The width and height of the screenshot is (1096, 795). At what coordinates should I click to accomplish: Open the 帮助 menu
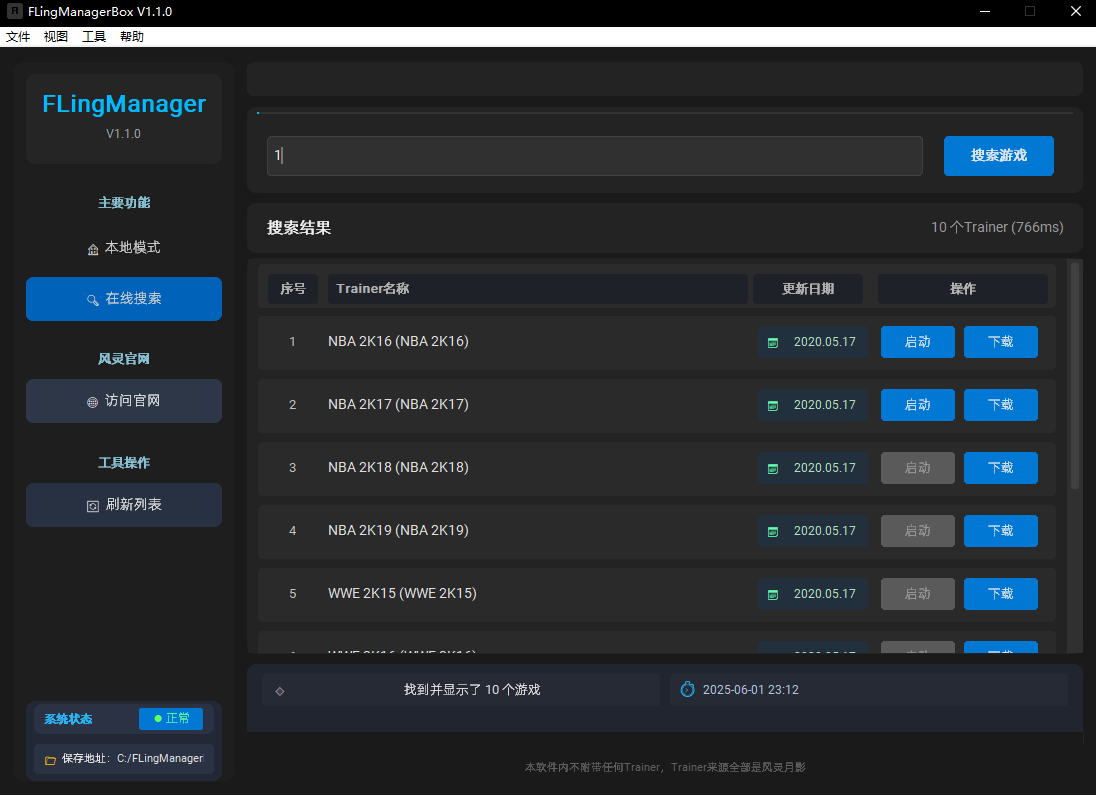pyautogui.click(x=131, y=36)
